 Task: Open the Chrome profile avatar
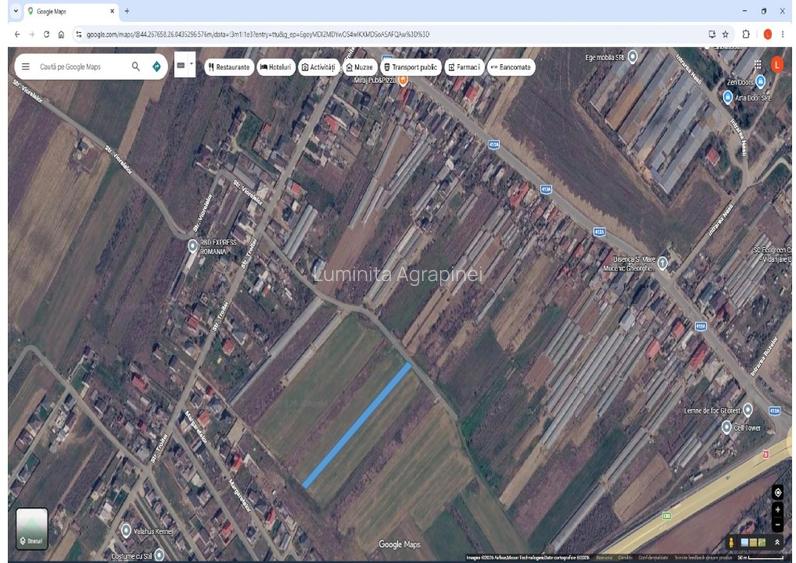click(x=768, y=34)
